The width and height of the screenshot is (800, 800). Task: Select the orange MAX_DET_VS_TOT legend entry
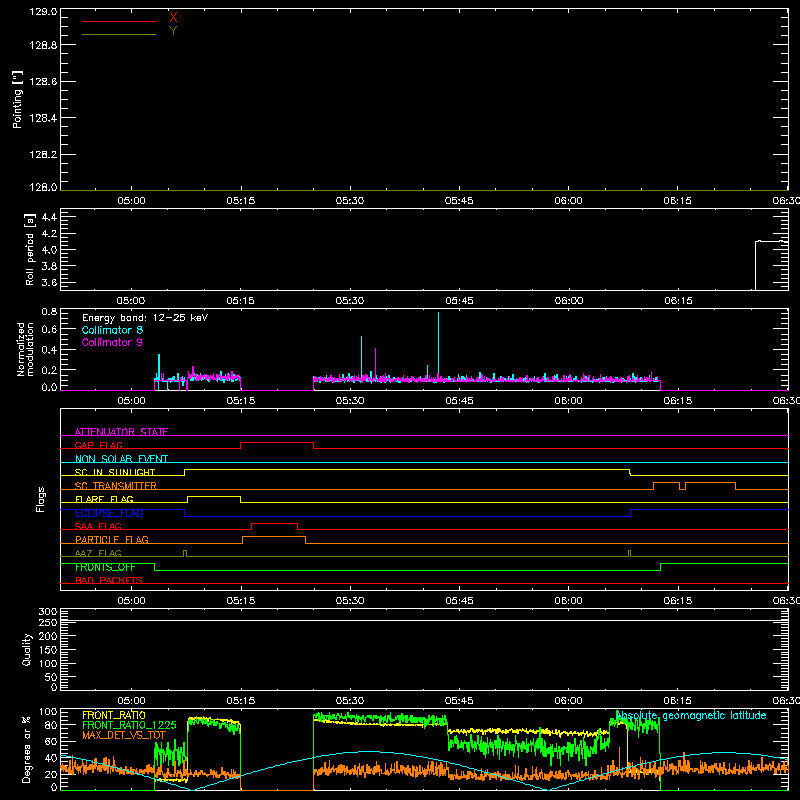[124, 735]
